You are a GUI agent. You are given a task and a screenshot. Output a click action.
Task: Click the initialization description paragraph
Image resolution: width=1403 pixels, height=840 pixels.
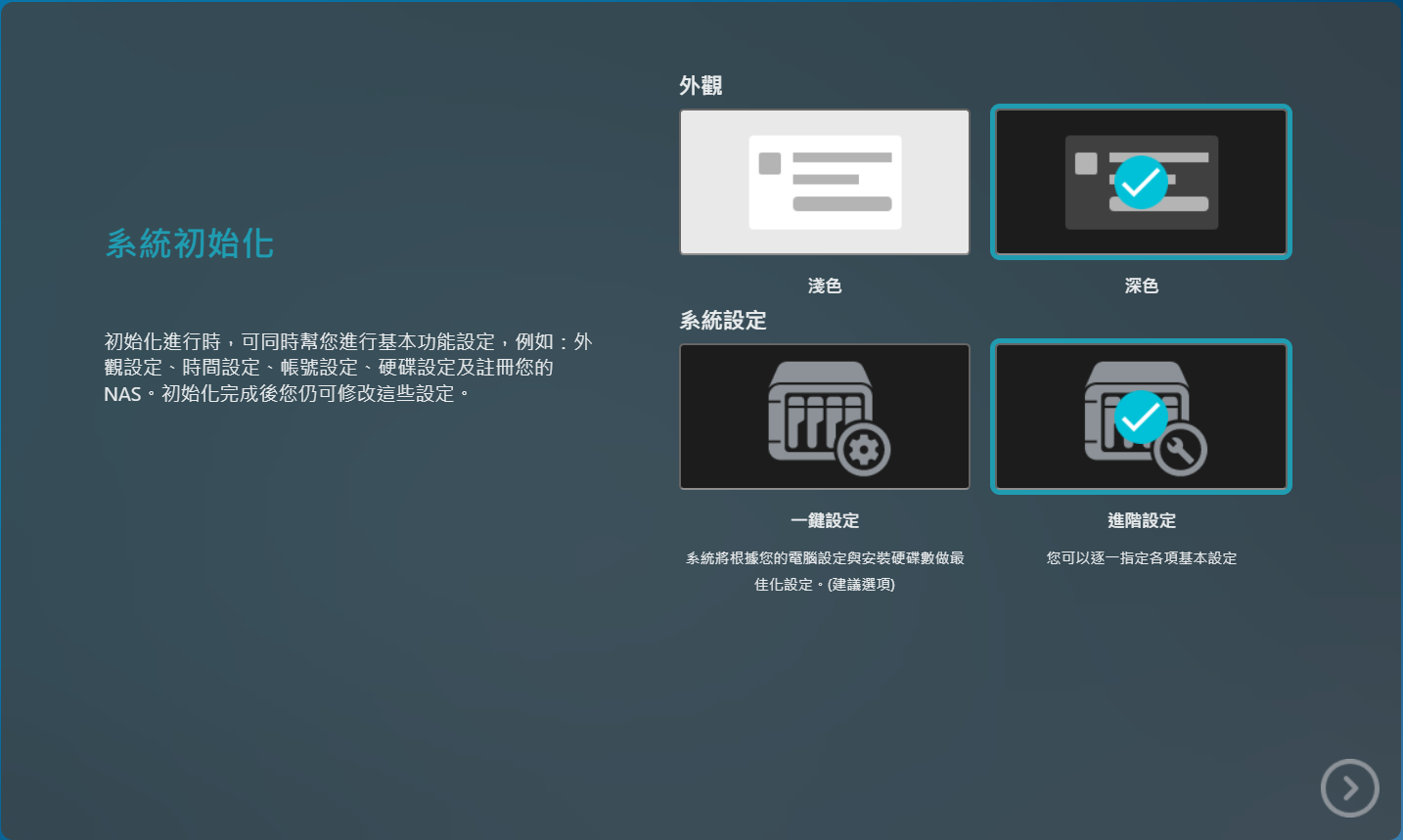(347, 368)
